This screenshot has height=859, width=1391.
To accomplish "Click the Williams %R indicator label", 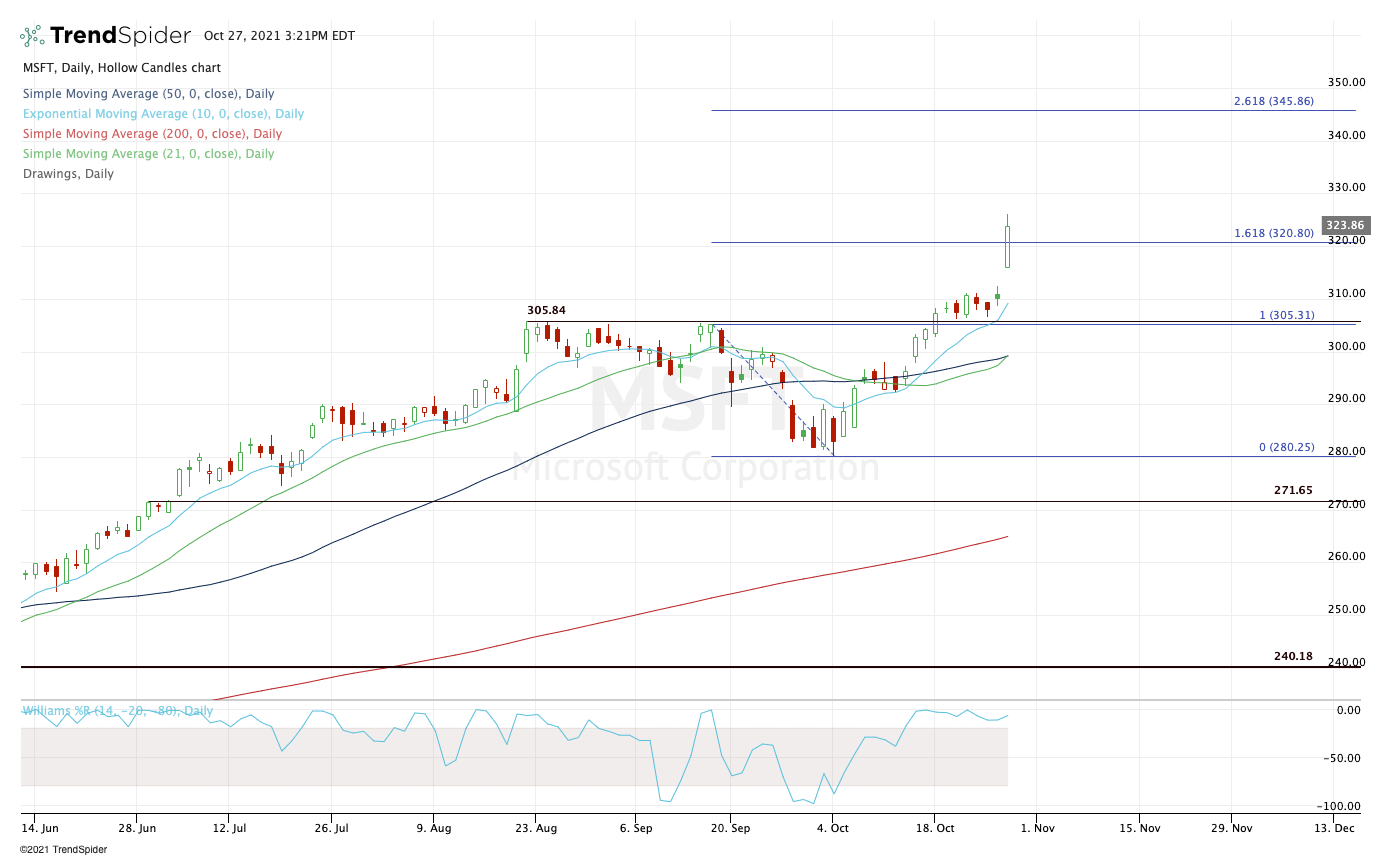I will pos(118,711).
